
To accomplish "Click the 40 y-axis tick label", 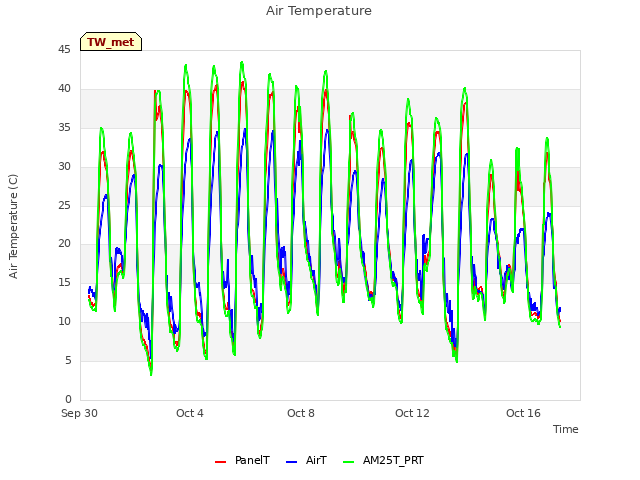I will point(64,88).
